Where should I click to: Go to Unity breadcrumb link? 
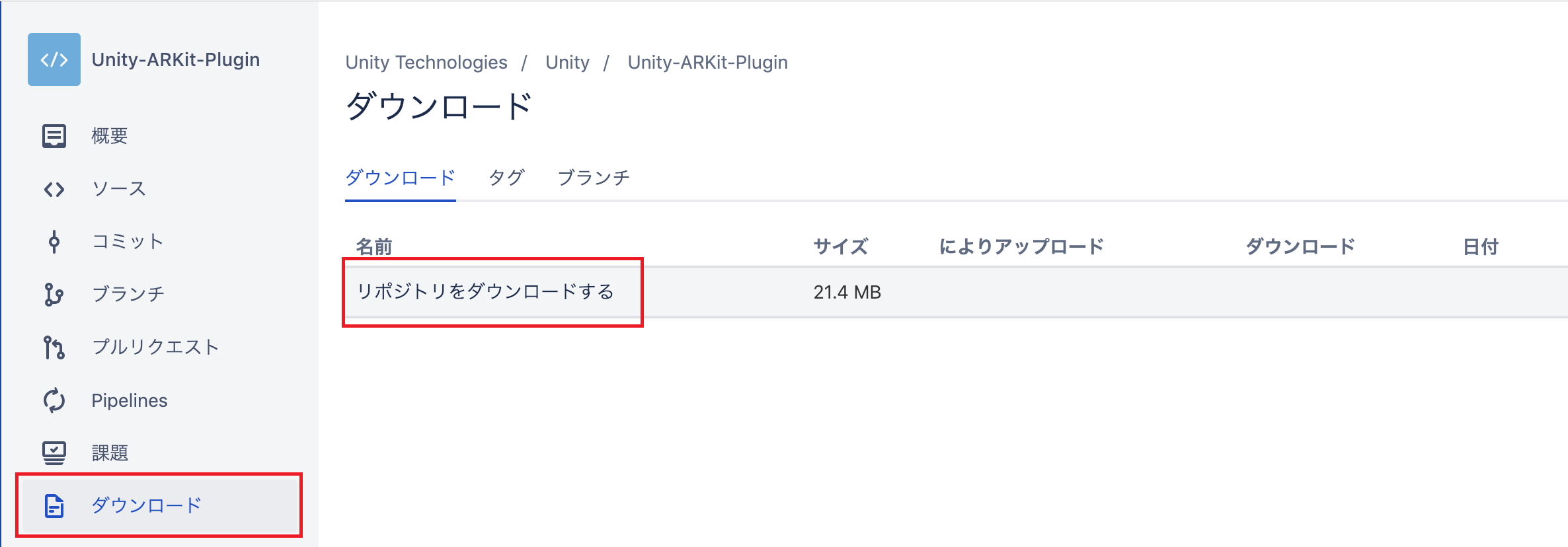567,63
